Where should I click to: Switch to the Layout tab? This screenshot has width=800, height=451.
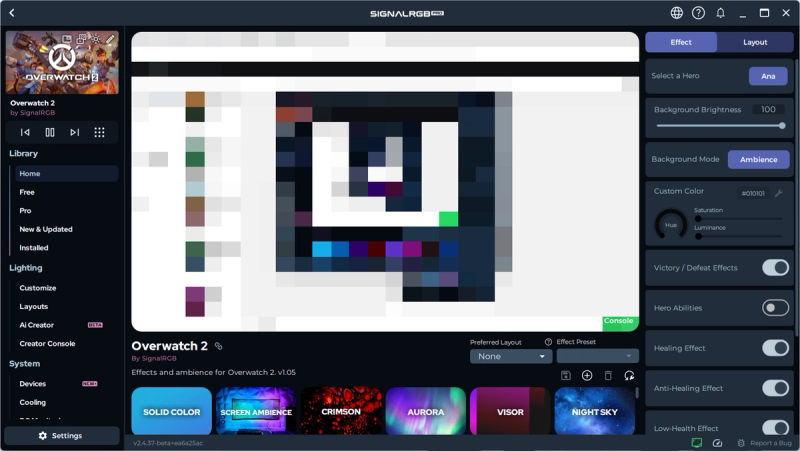pos(755,42)
